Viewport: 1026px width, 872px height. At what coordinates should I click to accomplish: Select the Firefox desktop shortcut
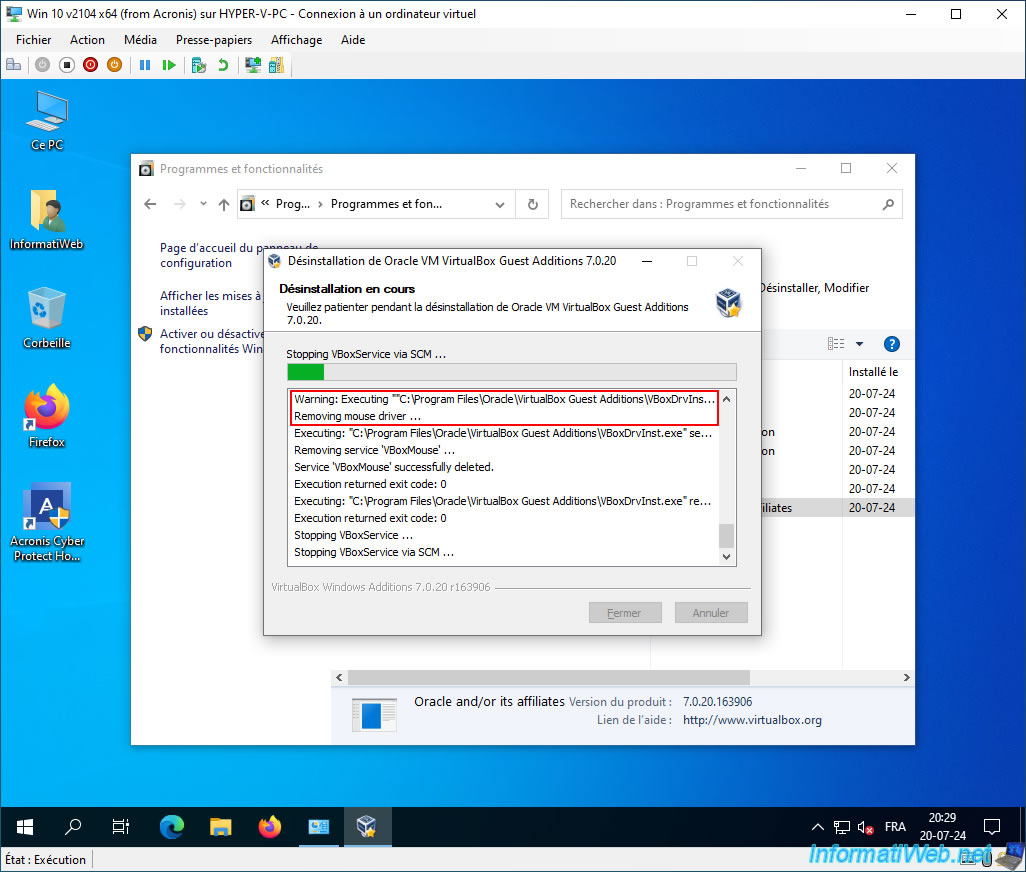(47, 416)
